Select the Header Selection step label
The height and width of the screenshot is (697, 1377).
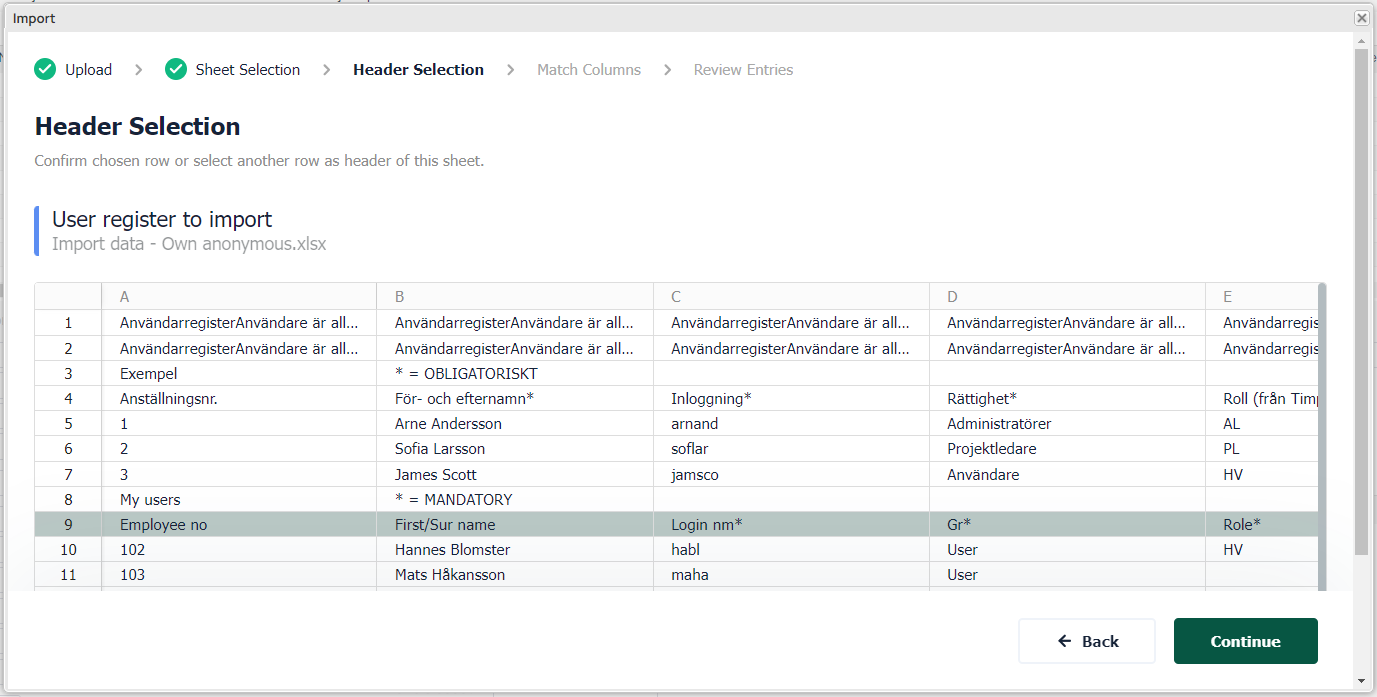[418, 70]
